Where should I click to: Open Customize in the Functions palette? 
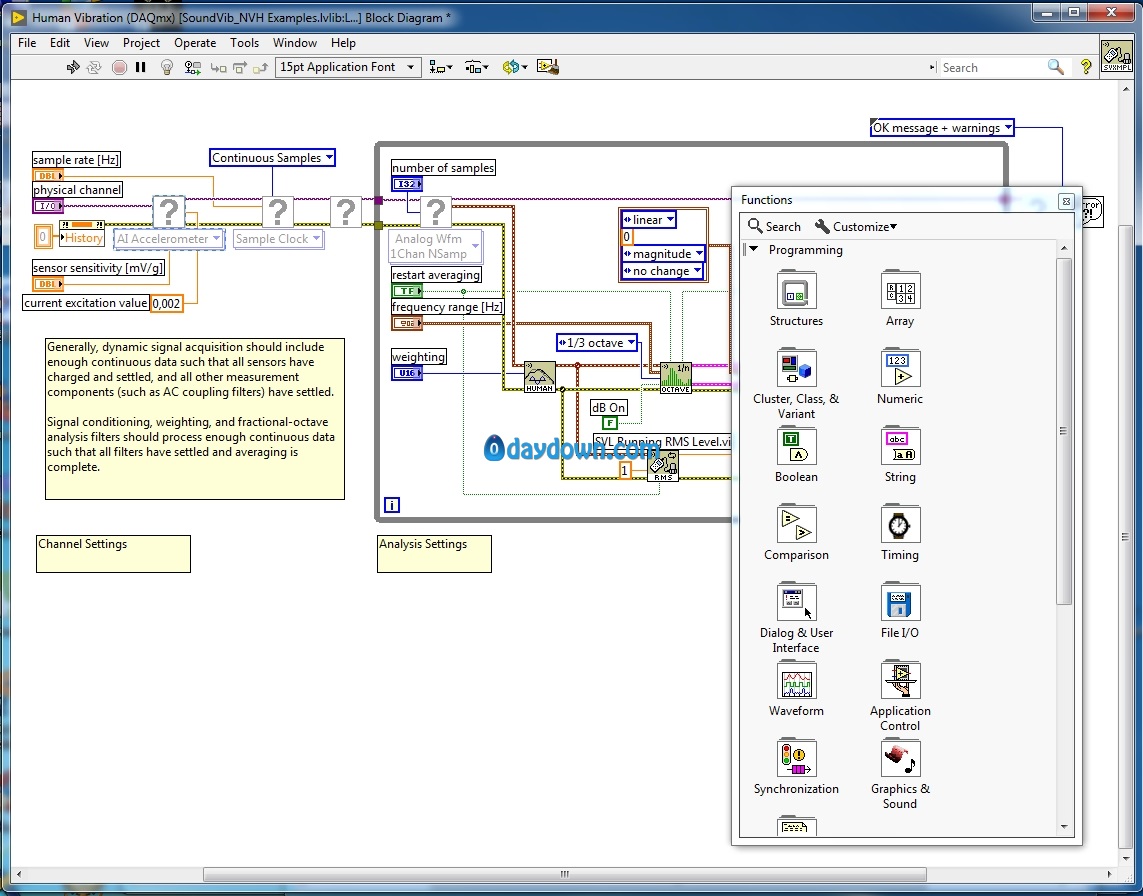tap(856, 227)
